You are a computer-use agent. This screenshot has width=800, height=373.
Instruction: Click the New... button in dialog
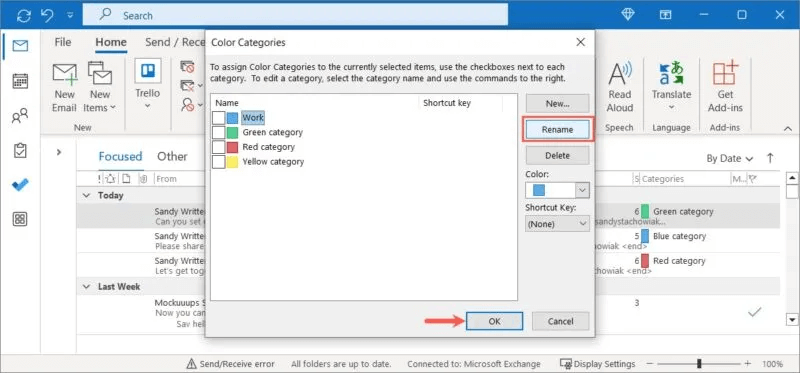pyautogui.click(x=557, y=104)
